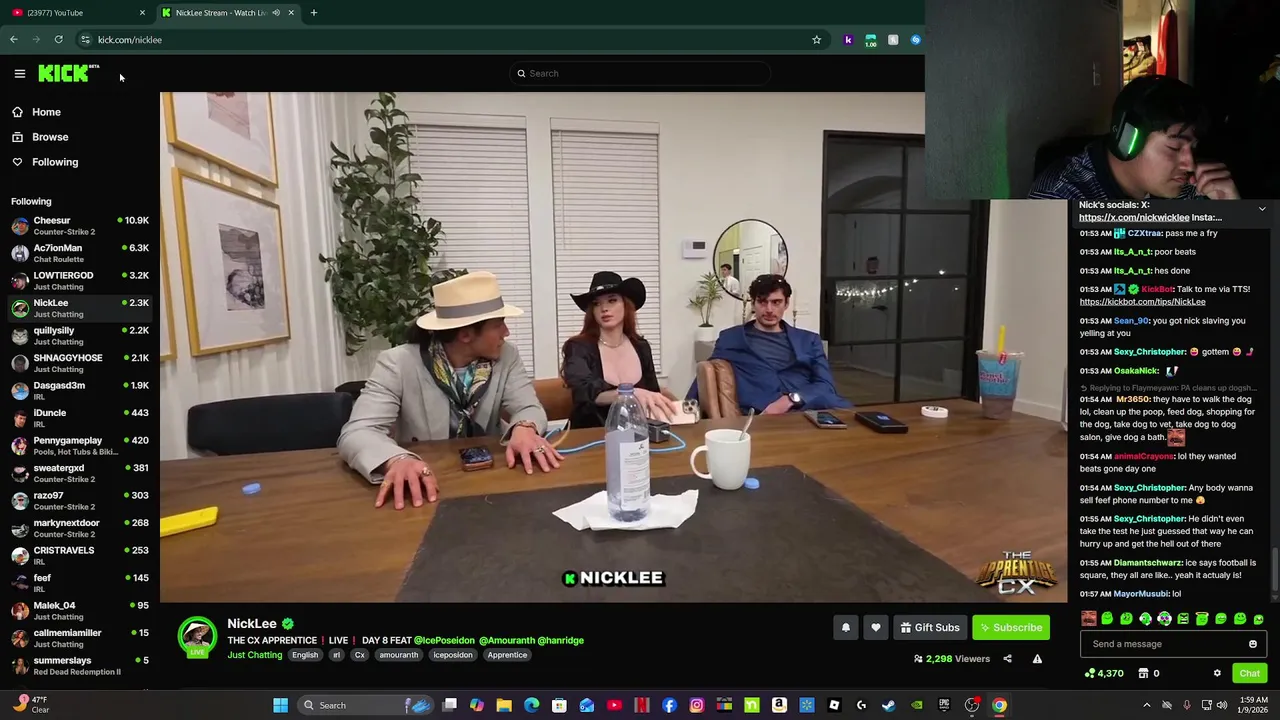Image resolution: width=1280 pixels, height=720 pixels.
Task: Open Cheesur's channel in Following list
Action: 80,226
